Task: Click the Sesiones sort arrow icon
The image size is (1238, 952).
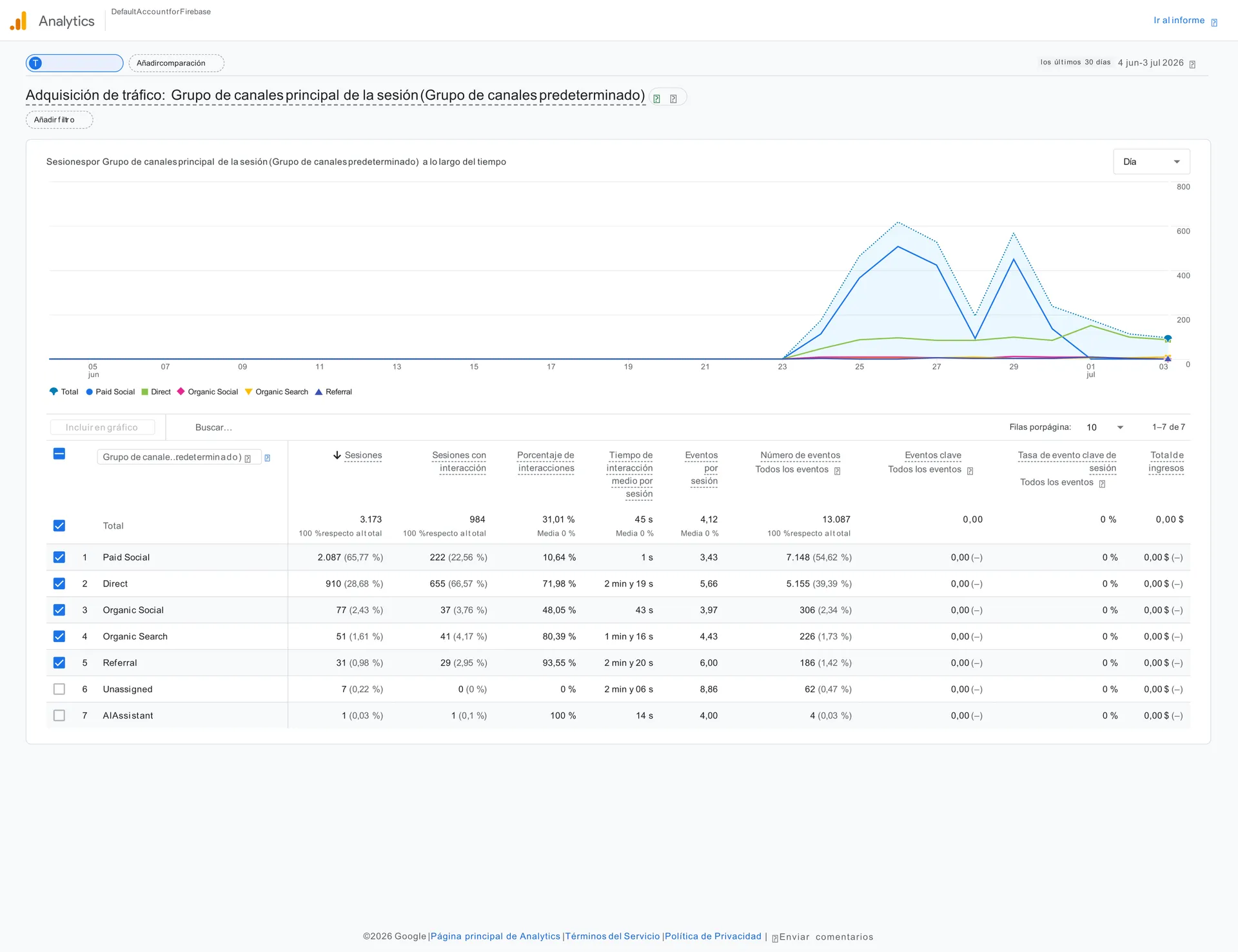Action: [337, 455]
